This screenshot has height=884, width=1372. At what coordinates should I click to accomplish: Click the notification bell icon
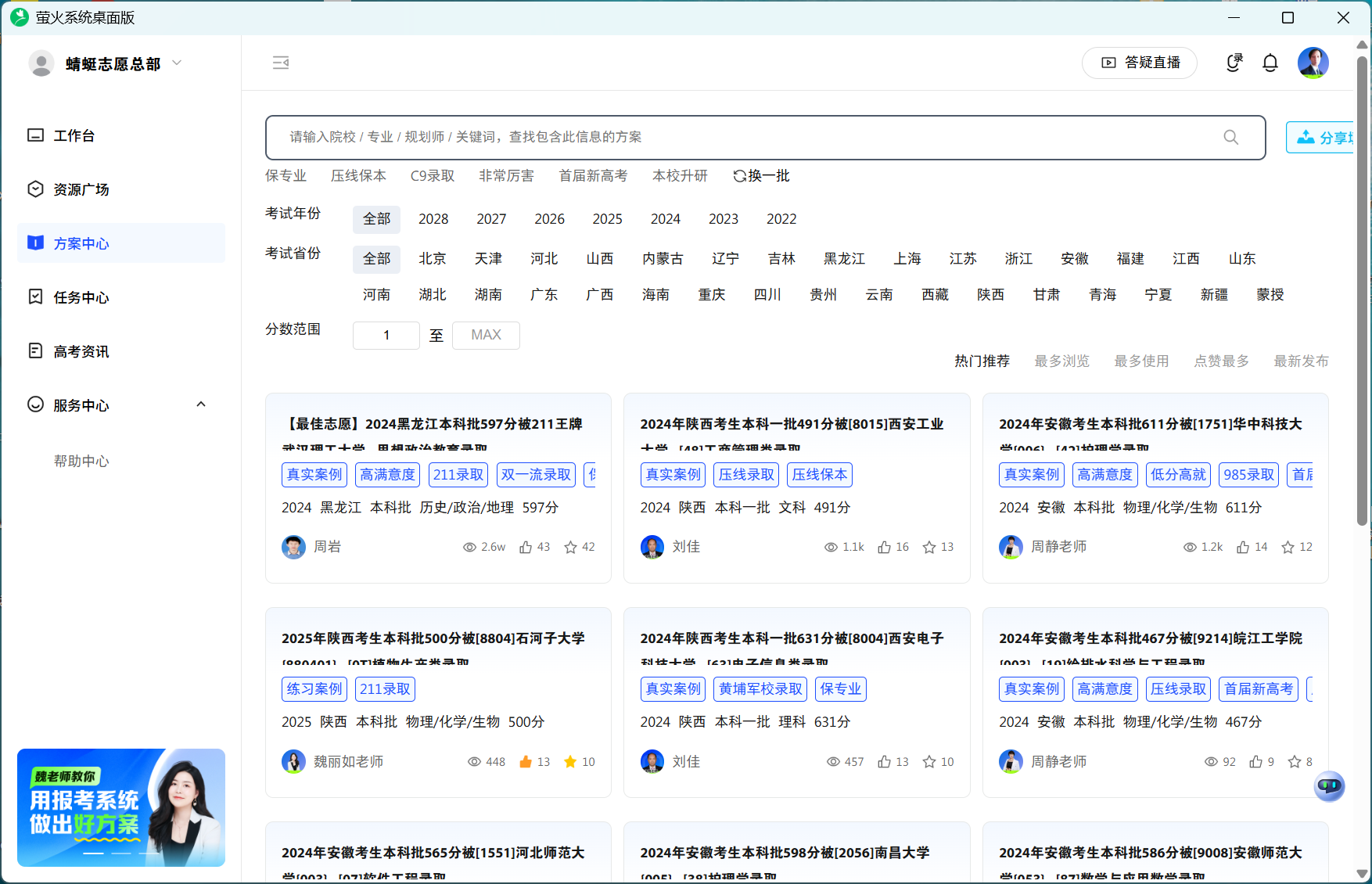click(1270, 63)
